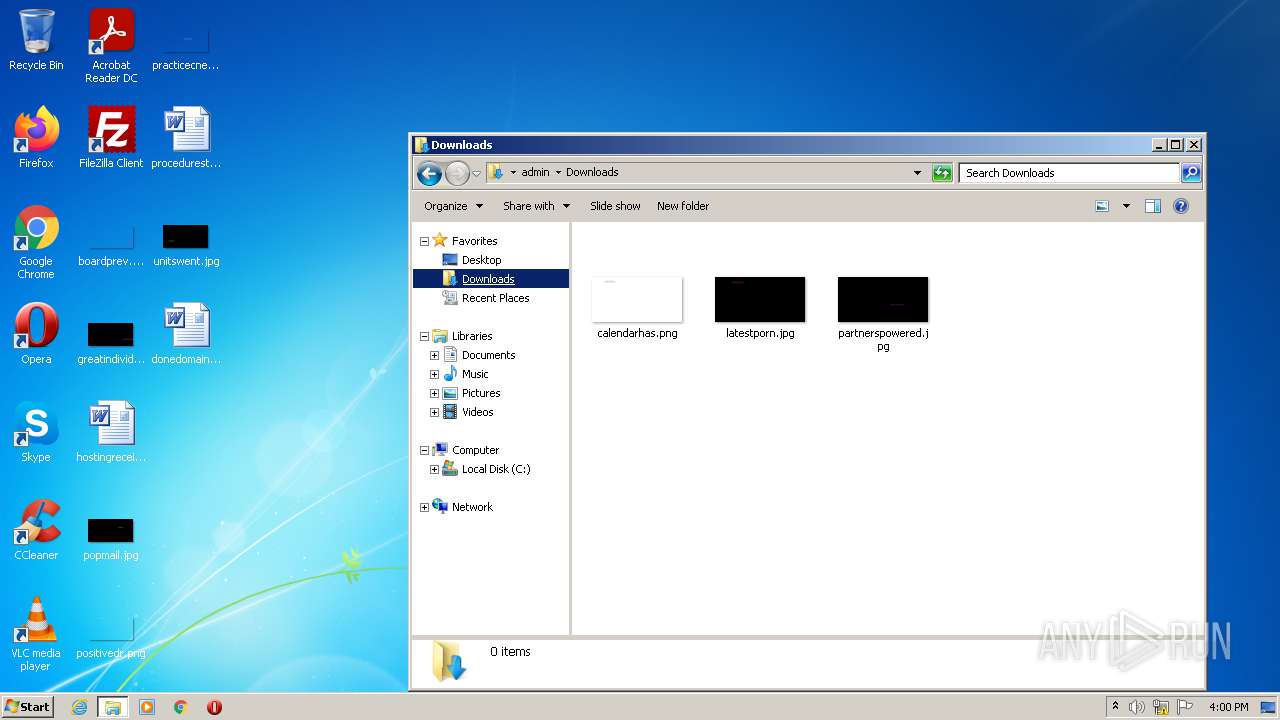Expand the admin breadcrumb arrow
Image resolution: width=1280 pixels, height=720 pixels.
click(558, 173)
